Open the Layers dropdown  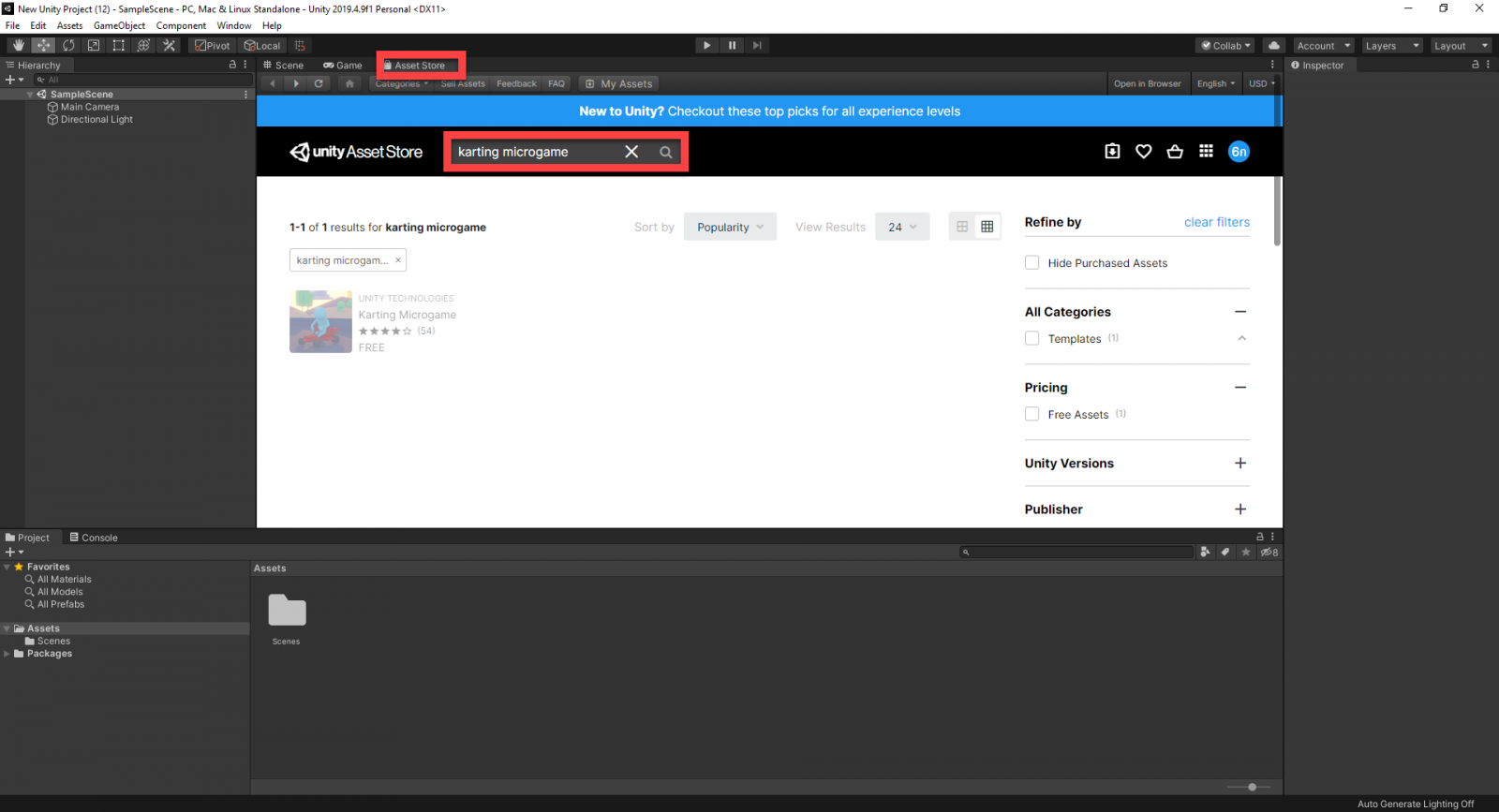click(x=1392, y=45)
